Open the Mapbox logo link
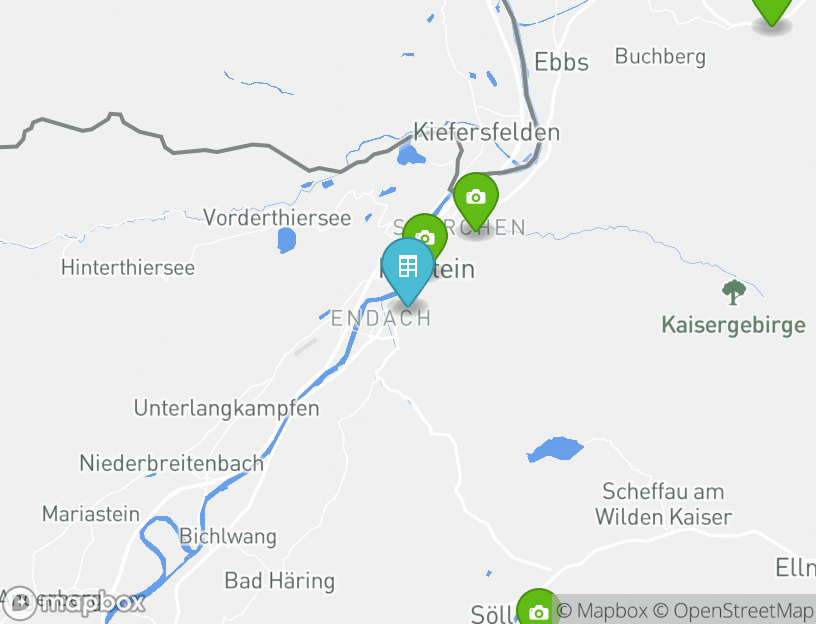816x624 pixels. click(72, 603)
